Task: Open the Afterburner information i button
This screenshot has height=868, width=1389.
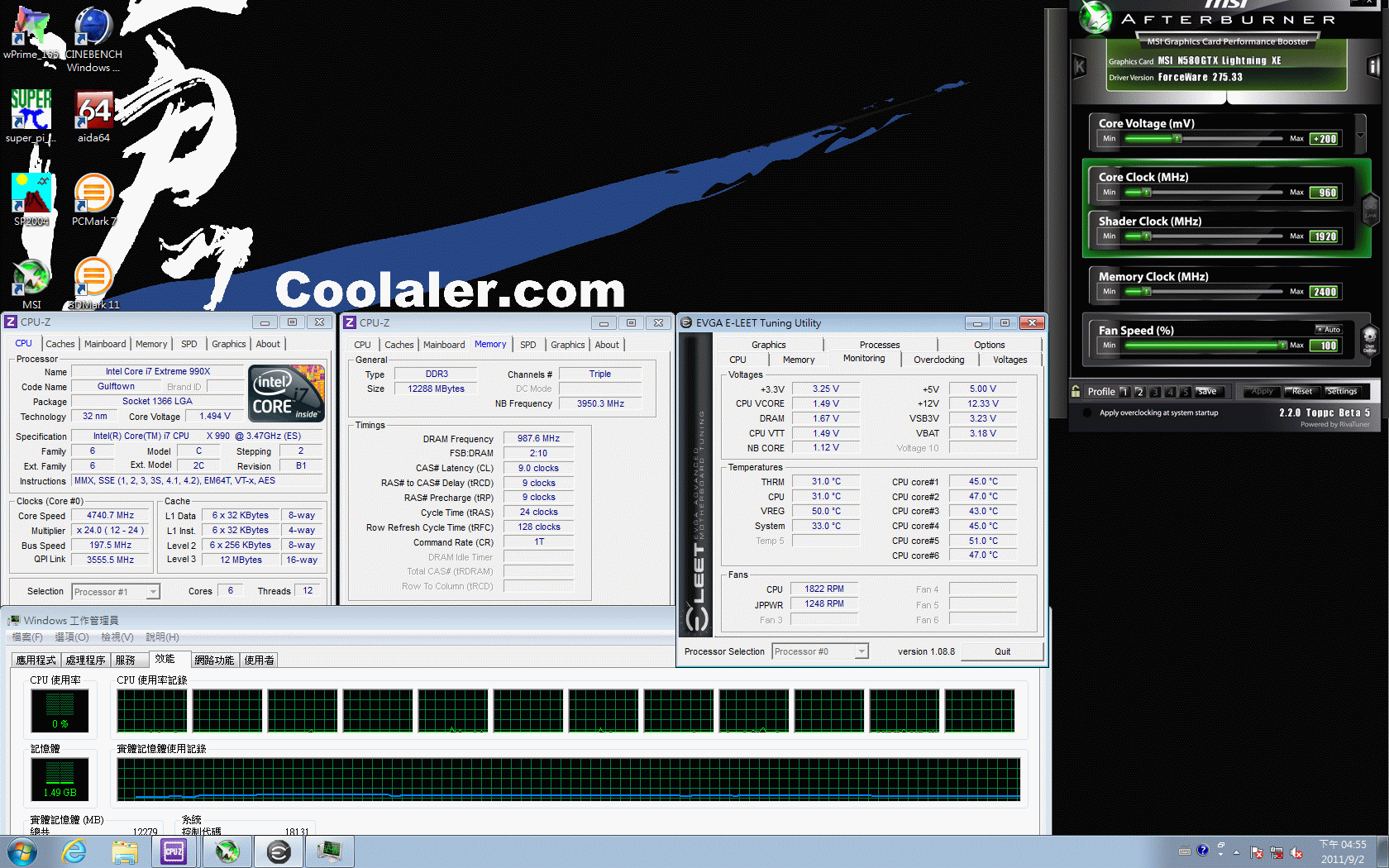Action: (x=1373, y=66)
